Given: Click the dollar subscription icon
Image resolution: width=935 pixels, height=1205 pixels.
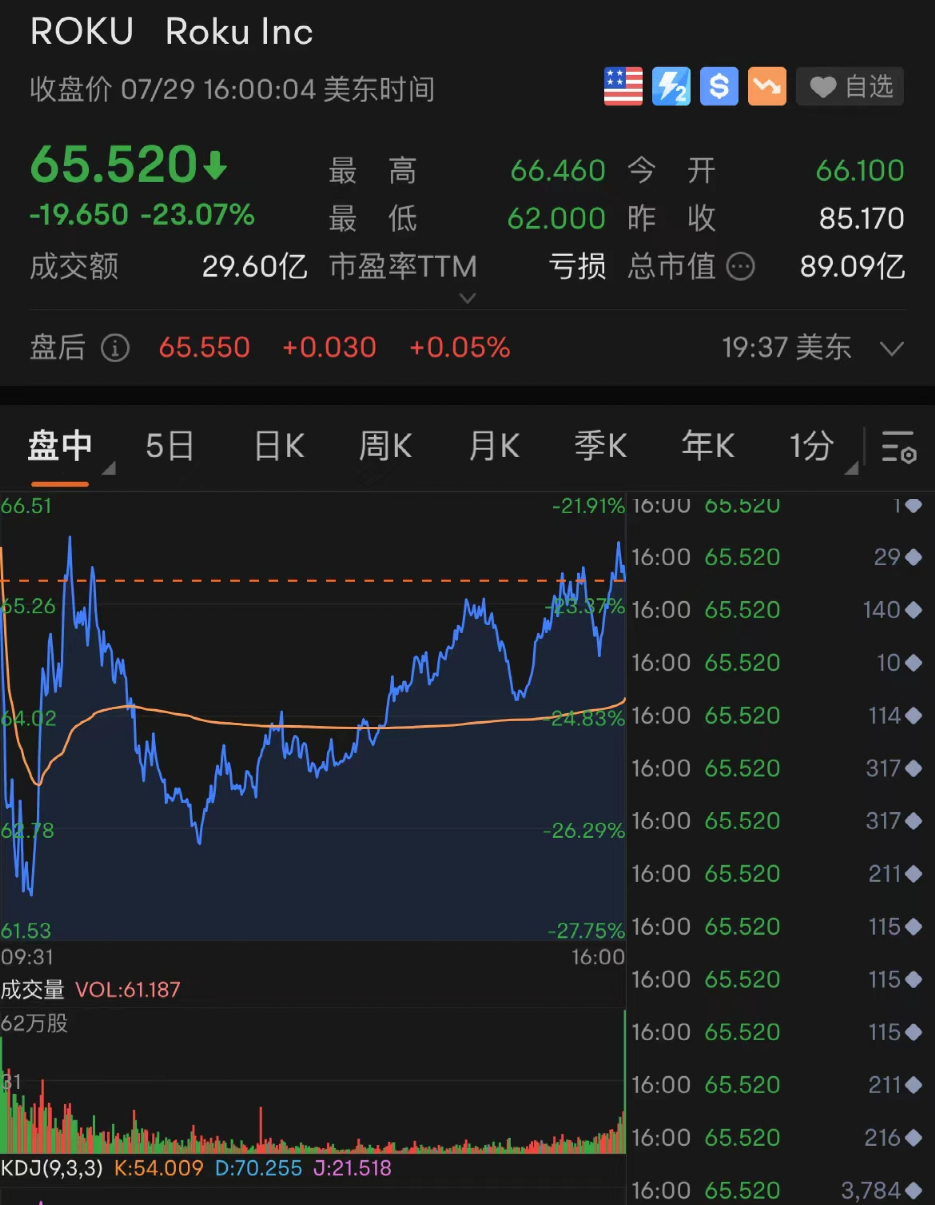Looking at the screenshot, I should tap(718, 86).
